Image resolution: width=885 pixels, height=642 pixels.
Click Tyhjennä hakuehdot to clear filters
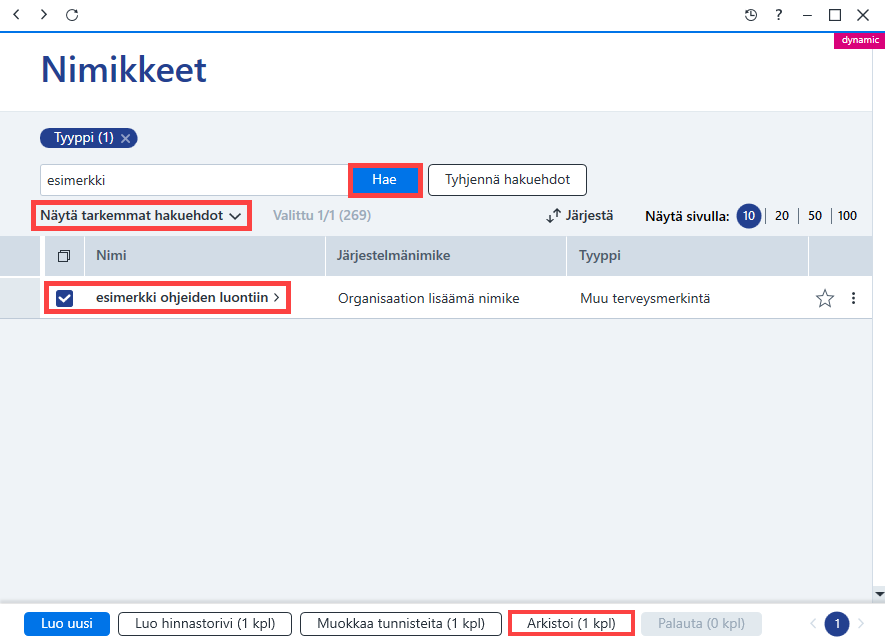pyautogui.click(x=507, y=180)
